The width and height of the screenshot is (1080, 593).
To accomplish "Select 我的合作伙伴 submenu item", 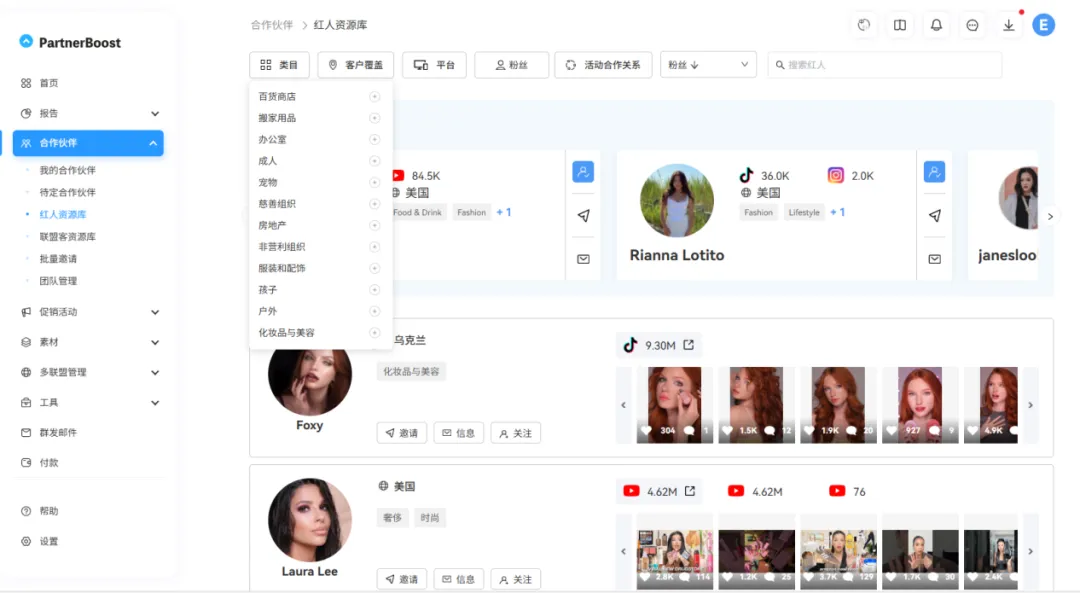I will [x=68, y=170].
